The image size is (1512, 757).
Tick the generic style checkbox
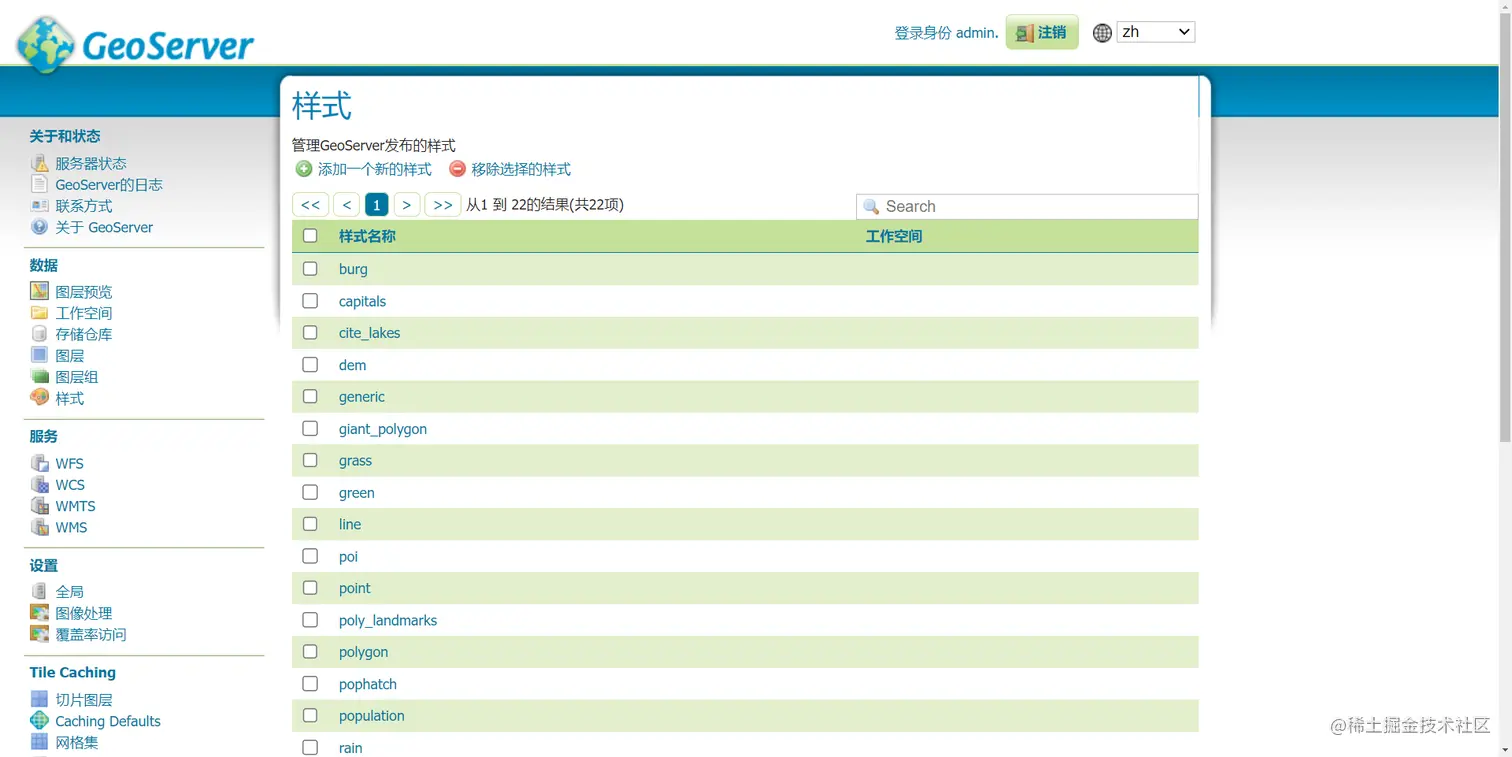click(310, 396)
